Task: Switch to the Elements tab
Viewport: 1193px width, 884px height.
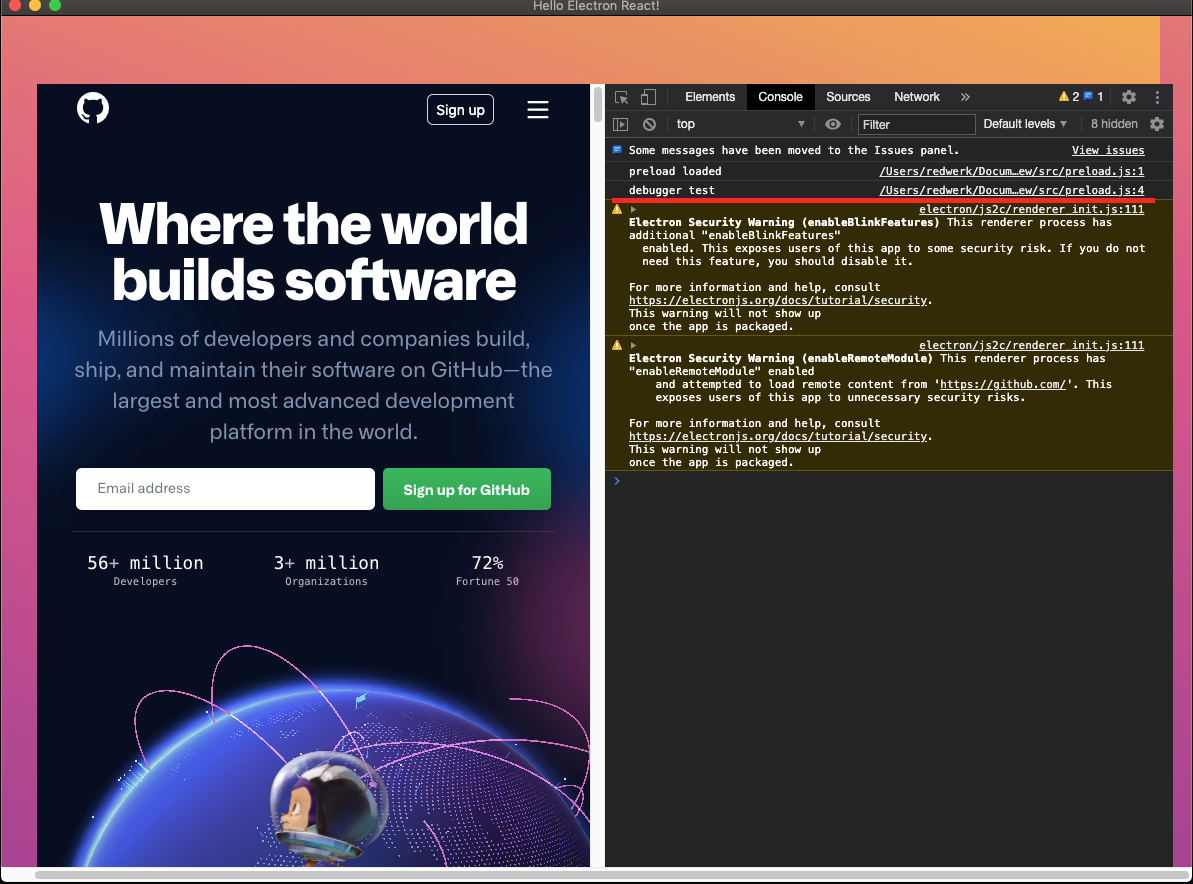Action: click(710, 97)
